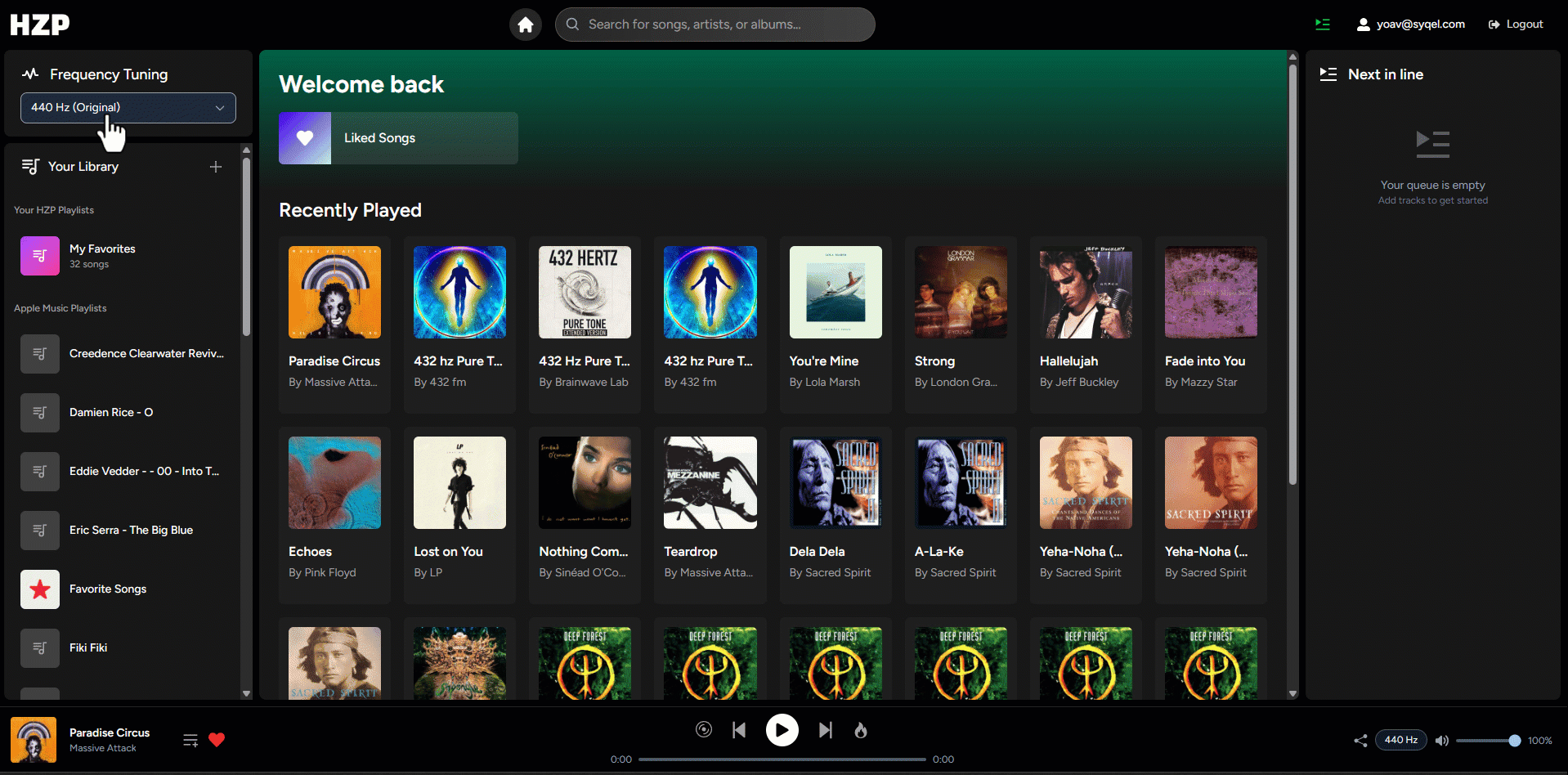
Task: Click the flame icon in the player
Action: [861, 730]
